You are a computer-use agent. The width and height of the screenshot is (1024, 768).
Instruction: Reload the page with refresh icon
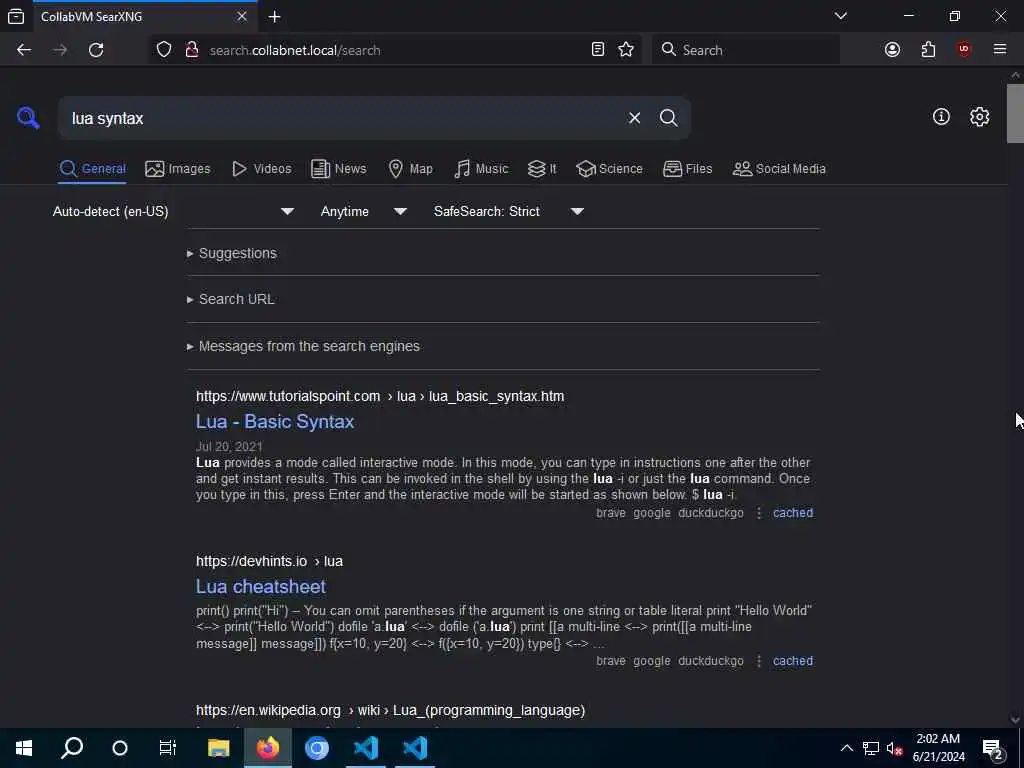[x=96, y=50]
